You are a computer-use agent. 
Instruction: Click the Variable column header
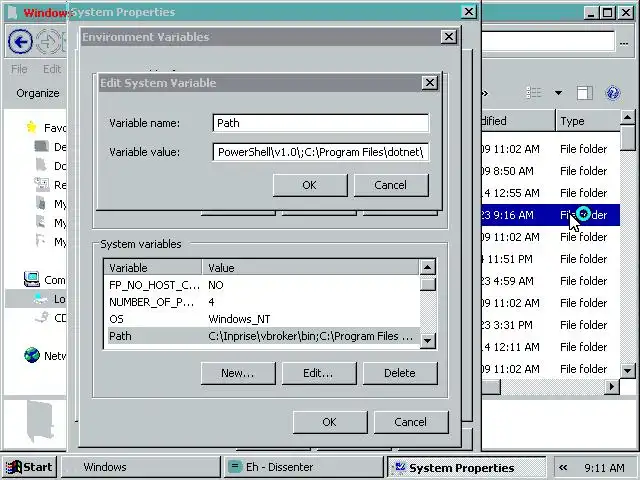tap(153, 268)
